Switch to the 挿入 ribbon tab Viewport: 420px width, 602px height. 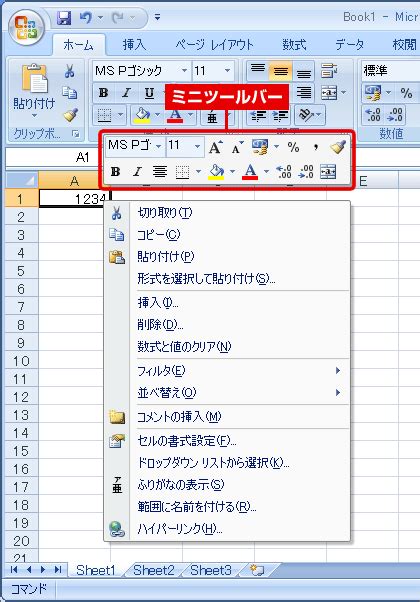pos(134,45)
